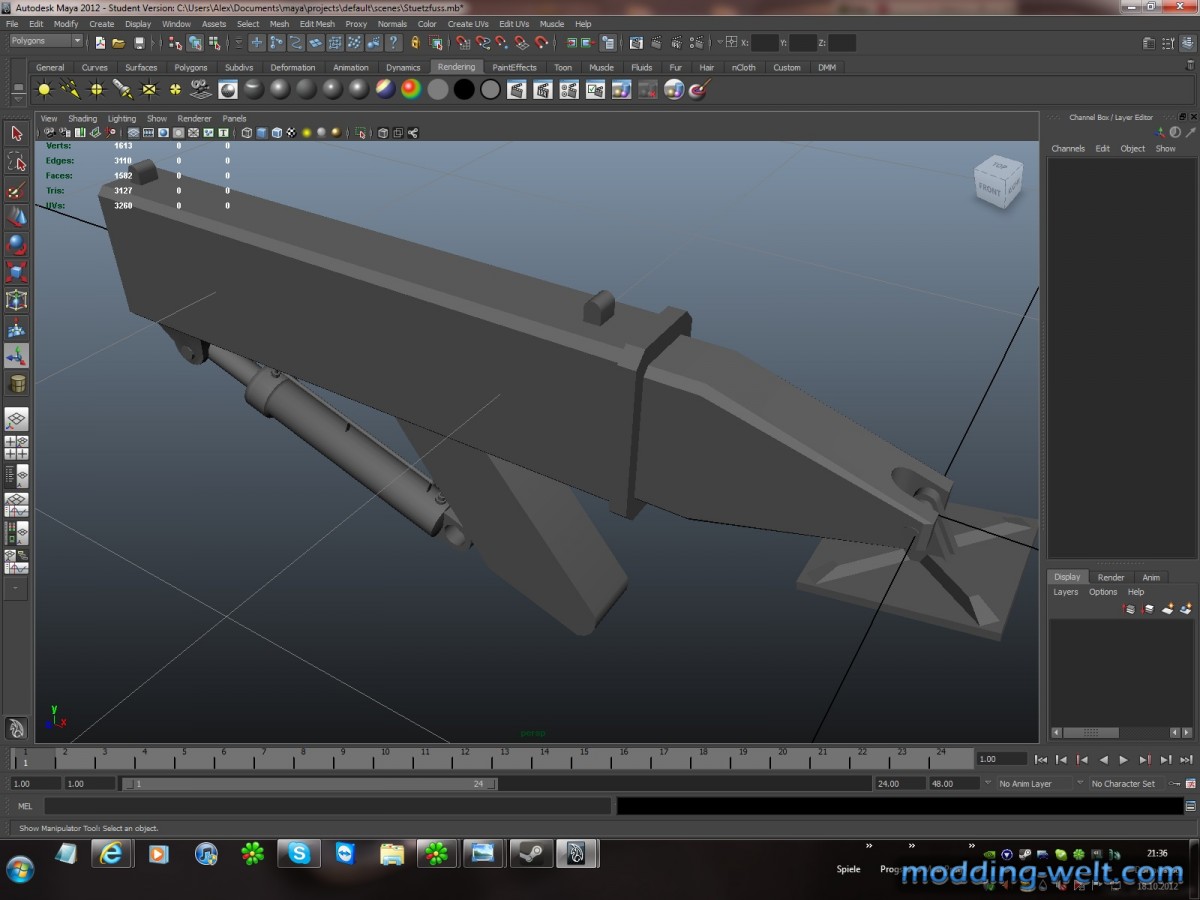Toggle smooth shade all in panel toolbar

click(x=262, y=133)
